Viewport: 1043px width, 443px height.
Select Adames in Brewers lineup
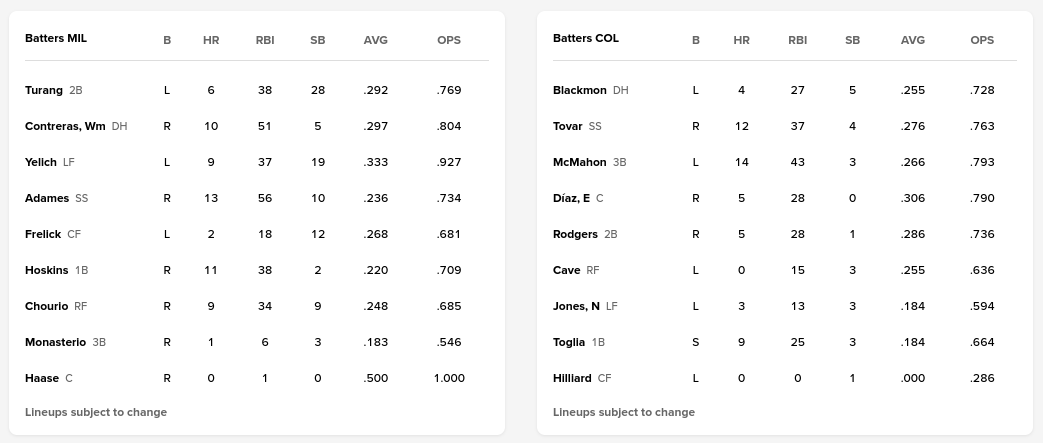pos(47,198)
